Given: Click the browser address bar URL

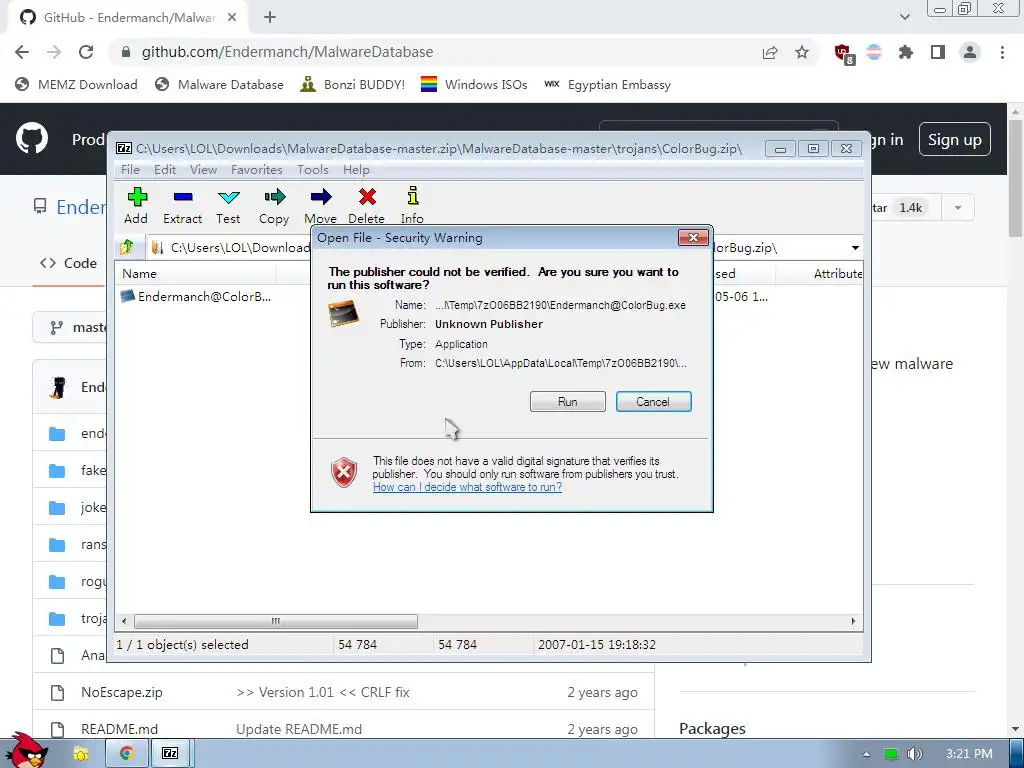Looking at the screenshot, I should point(287,52).
